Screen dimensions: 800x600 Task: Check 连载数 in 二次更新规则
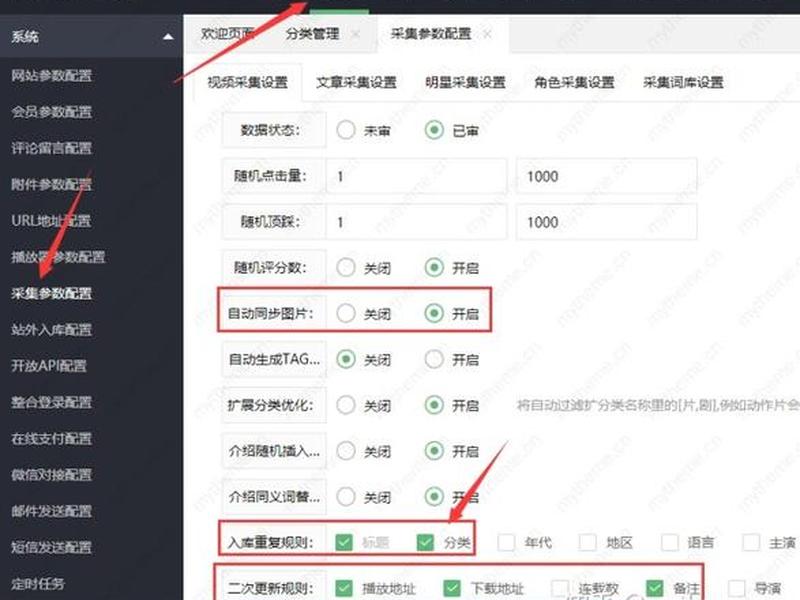[560, 588]
